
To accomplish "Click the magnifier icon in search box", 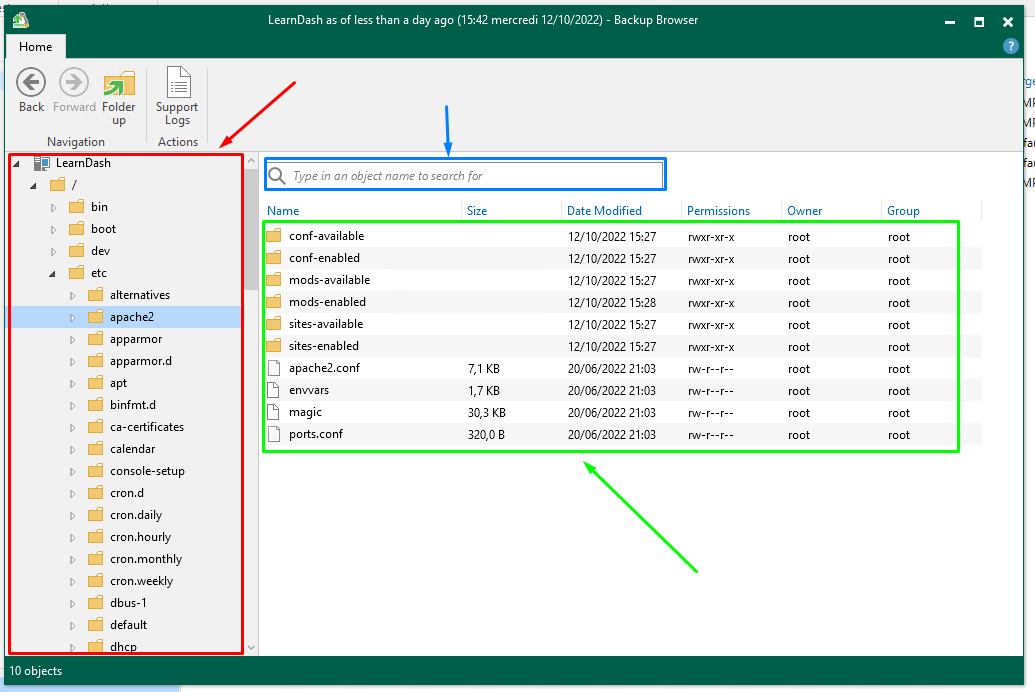I will (x=277, y=176).
